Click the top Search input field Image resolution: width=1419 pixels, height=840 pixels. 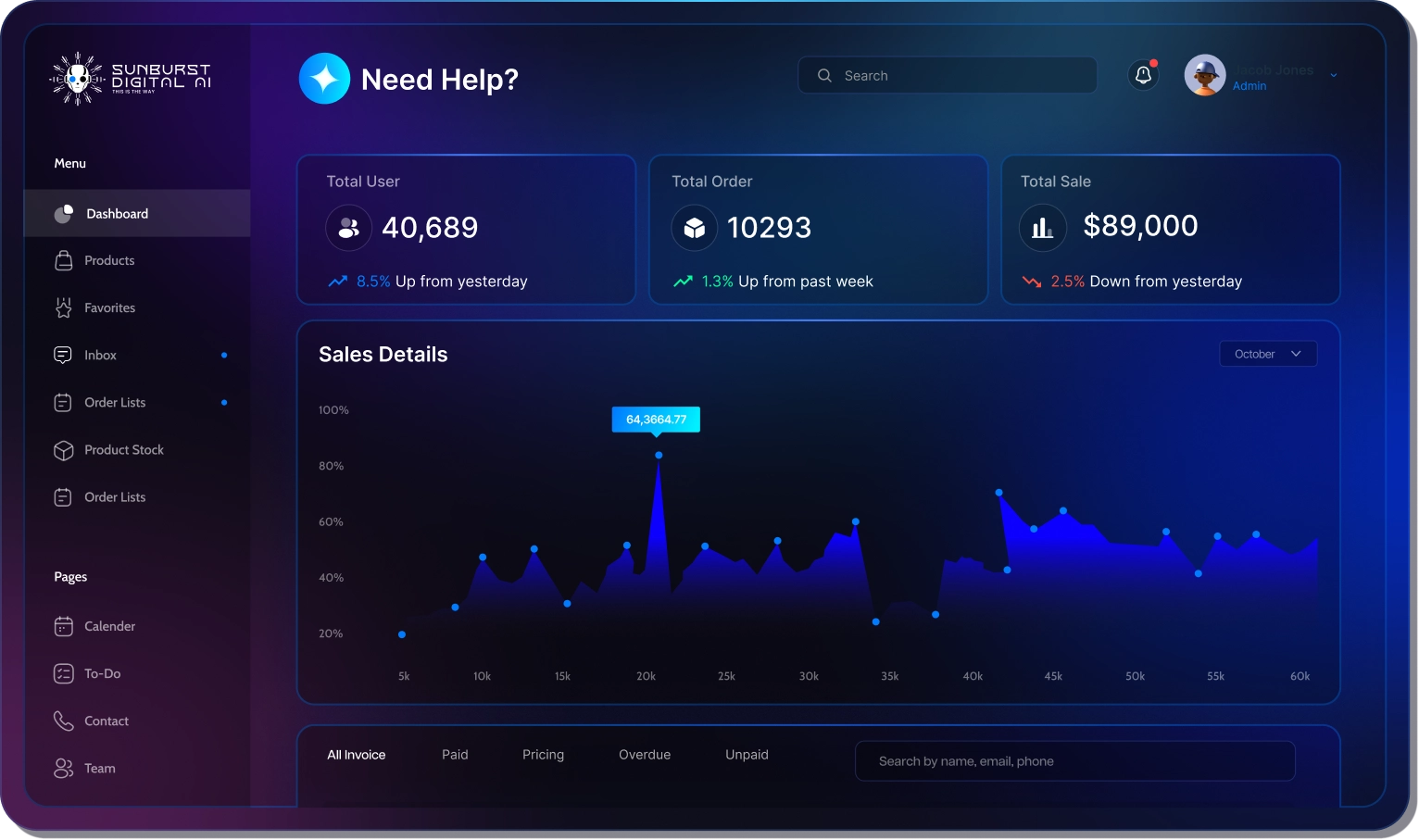pos(948,76)
